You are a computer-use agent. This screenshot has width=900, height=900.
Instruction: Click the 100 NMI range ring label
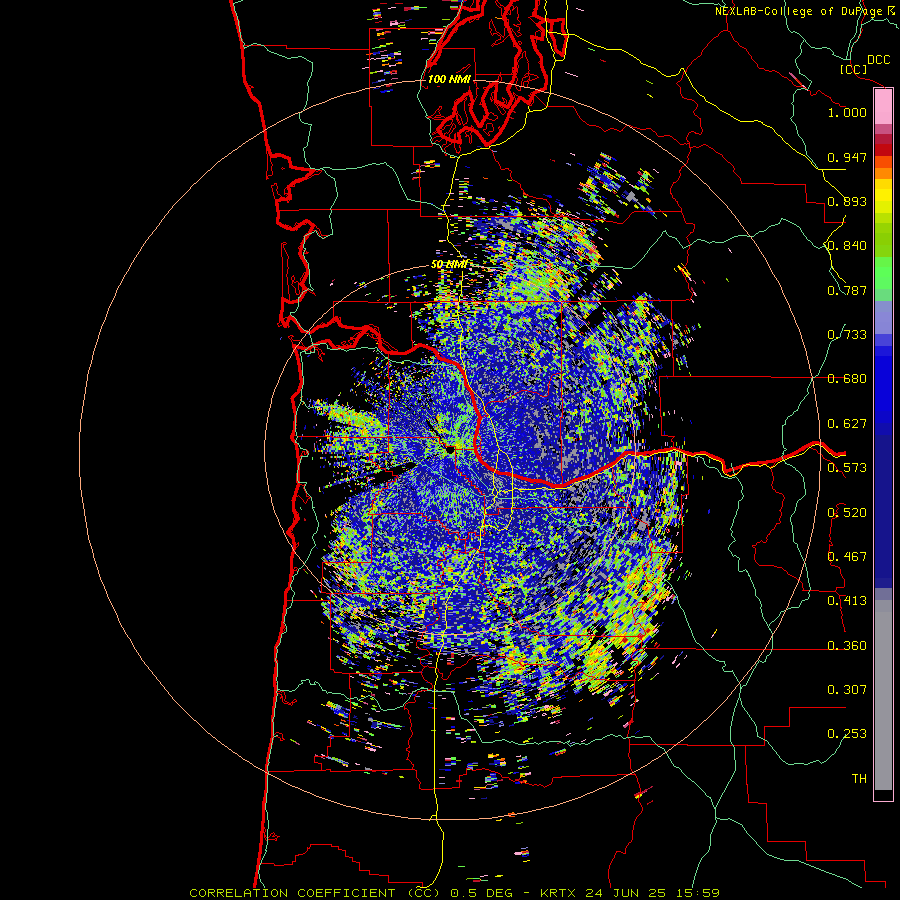point(449,79)
